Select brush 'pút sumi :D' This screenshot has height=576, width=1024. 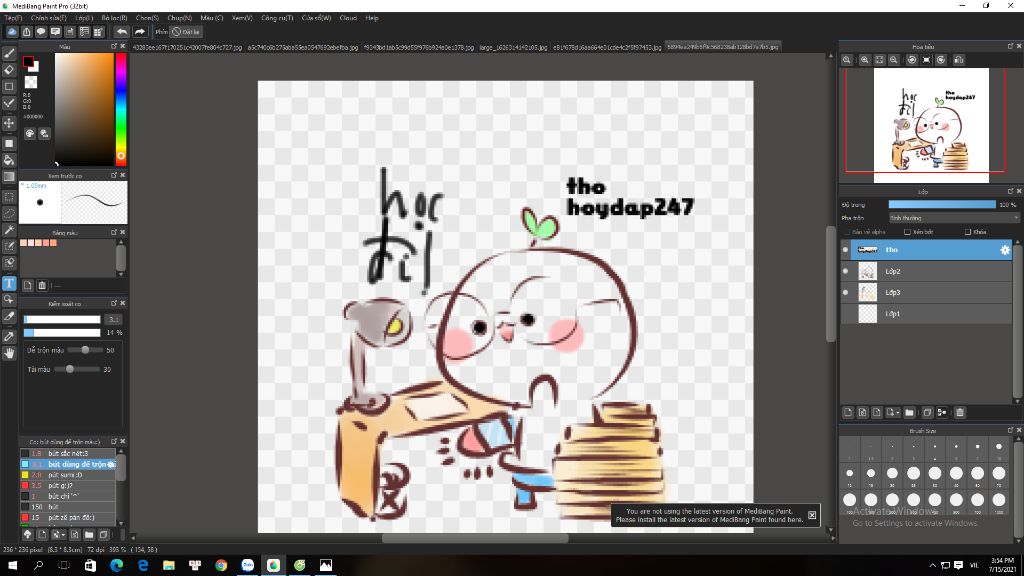pos(68,475)
